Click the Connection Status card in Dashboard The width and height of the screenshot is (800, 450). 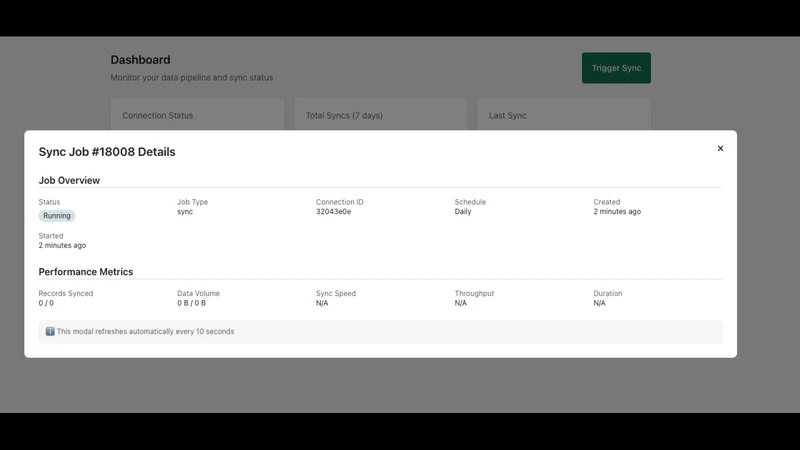(x=197, y=114)
